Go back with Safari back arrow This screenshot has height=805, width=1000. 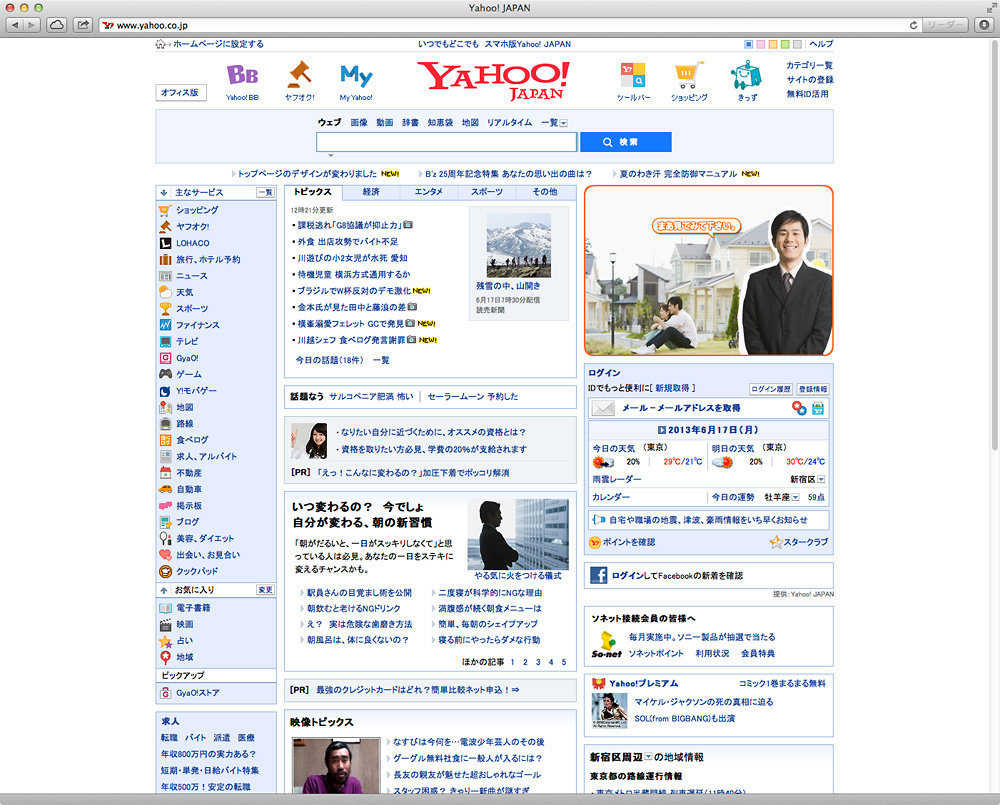click(15, 25)
